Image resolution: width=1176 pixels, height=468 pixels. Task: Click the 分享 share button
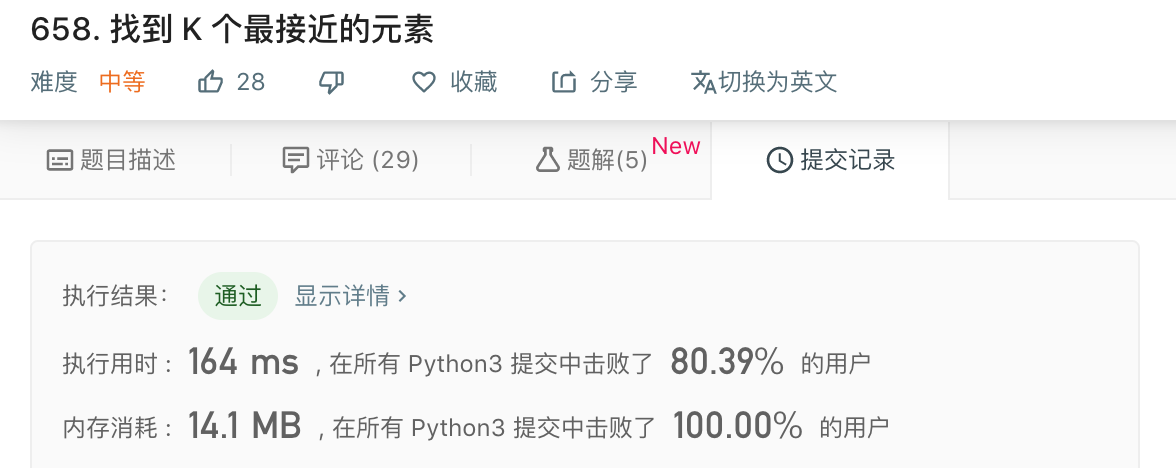click(595, 82)
